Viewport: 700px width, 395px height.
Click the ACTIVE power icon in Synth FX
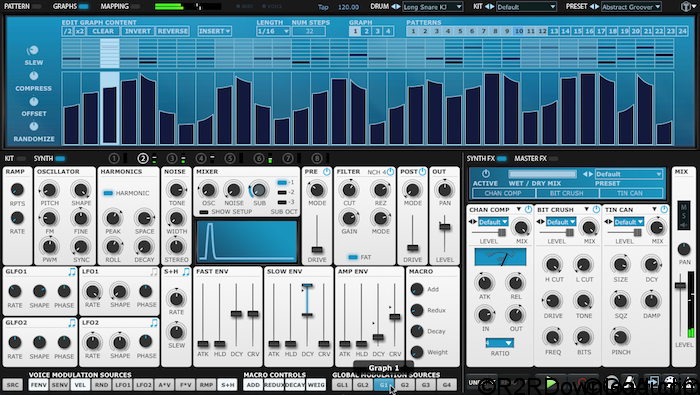point(486,174)
